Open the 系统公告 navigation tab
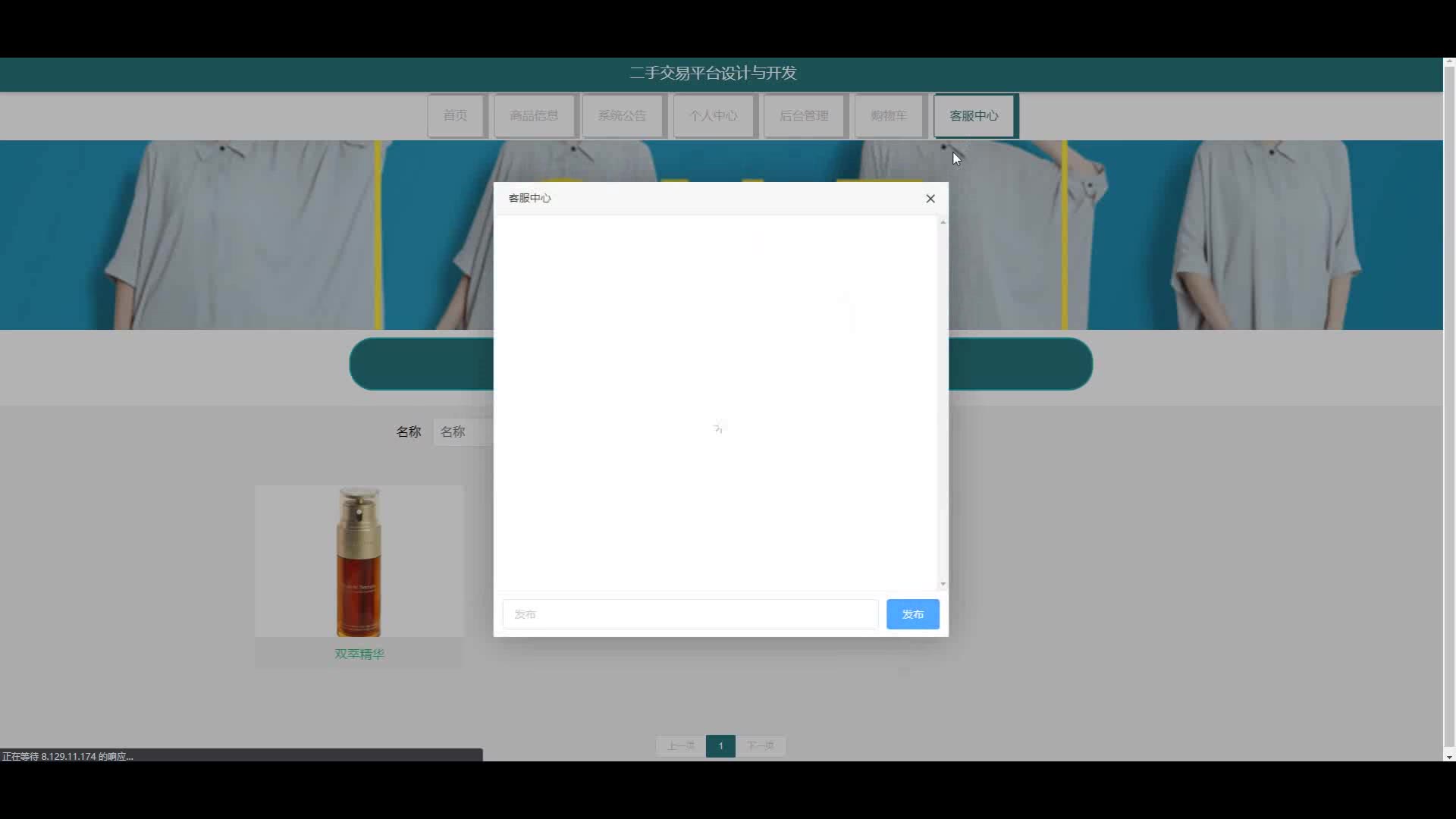1456x819 pixels. tap(623, 116)
